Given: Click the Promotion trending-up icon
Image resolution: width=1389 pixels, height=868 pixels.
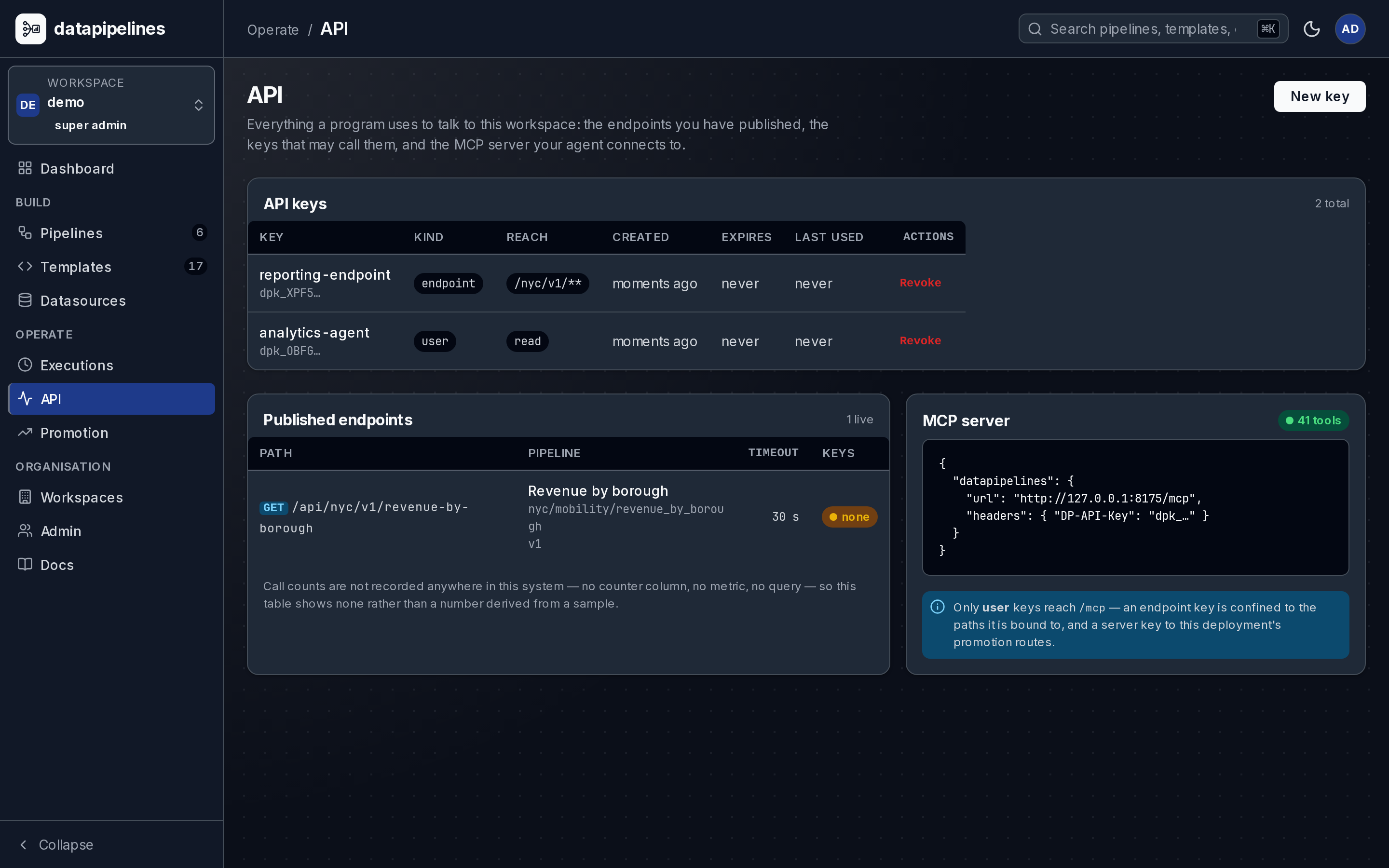Looking at the screenshot, I should [x=25, y=432].
